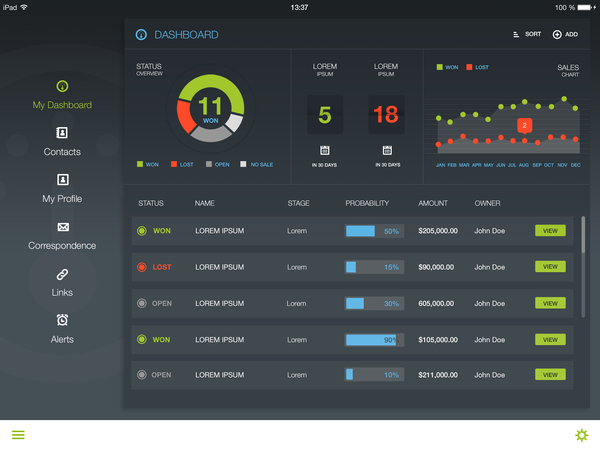Screen dimensions: 600x450
Task: Click the $205,000.00 amount cell
Action: point(438,231)
